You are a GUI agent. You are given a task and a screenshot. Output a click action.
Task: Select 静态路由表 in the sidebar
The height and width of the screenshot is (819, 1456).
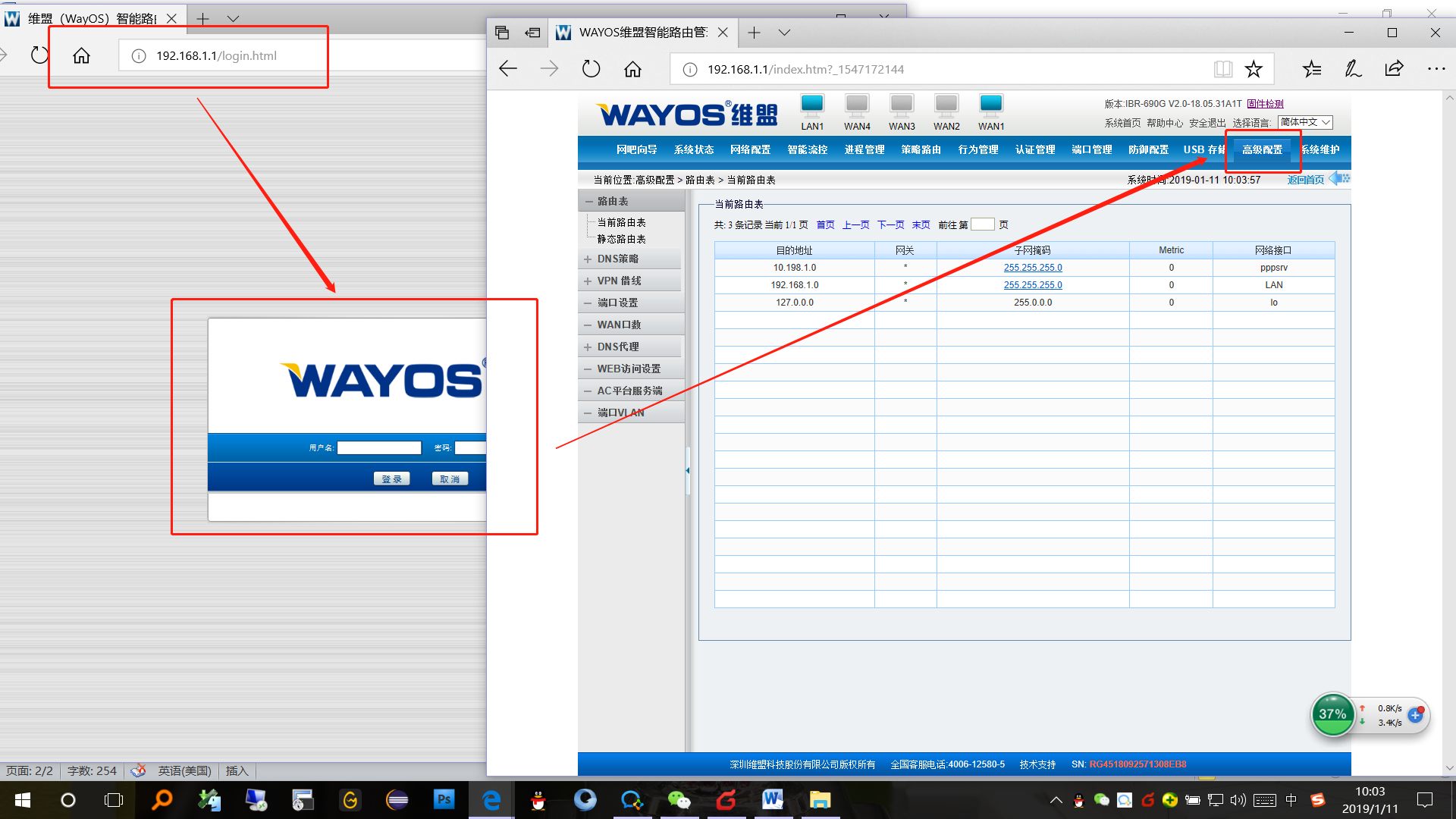(x=621, y=239)
